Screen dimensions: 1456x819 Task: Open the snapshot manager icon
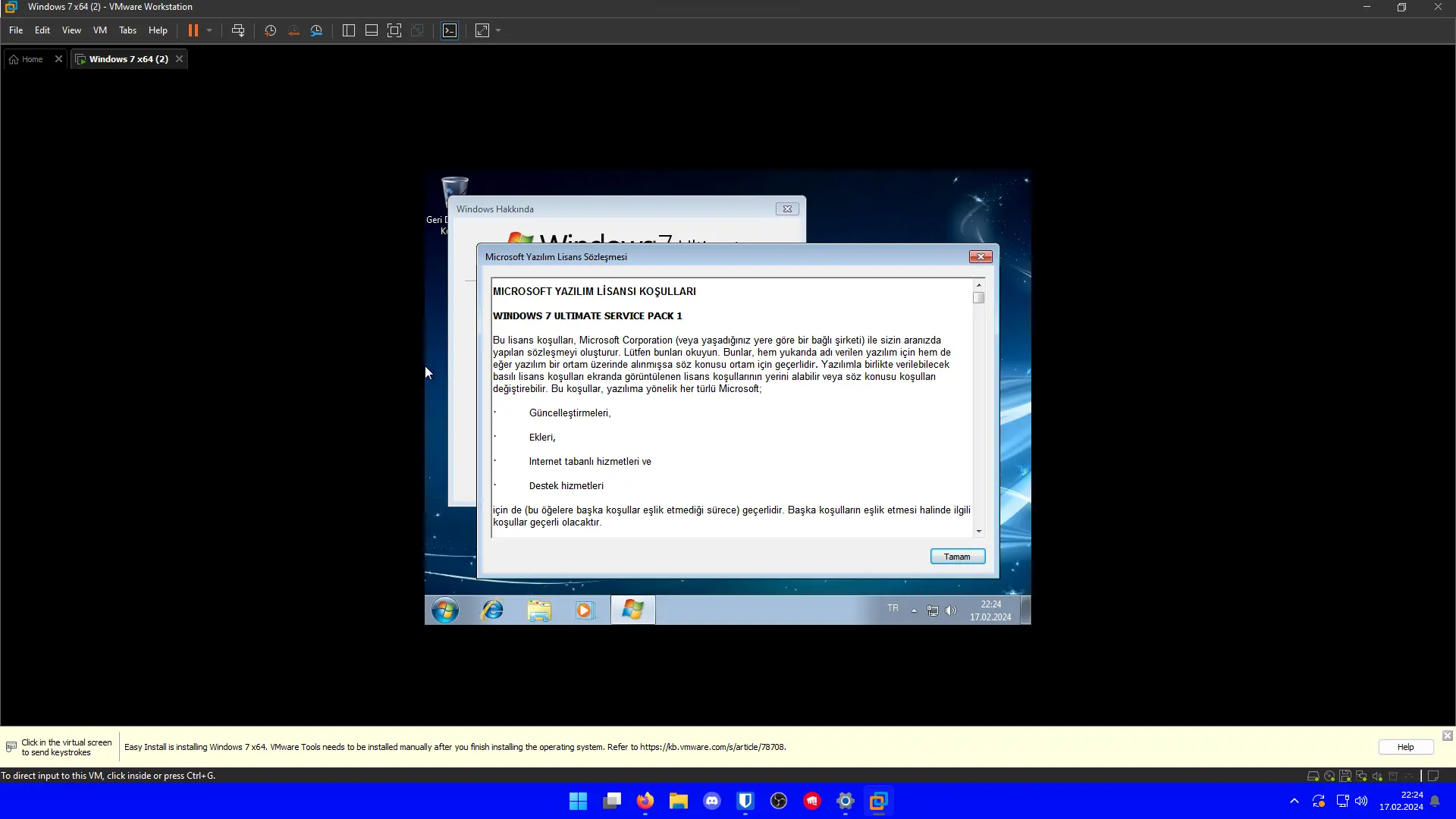pyautogui.click(x=317, y=30)
